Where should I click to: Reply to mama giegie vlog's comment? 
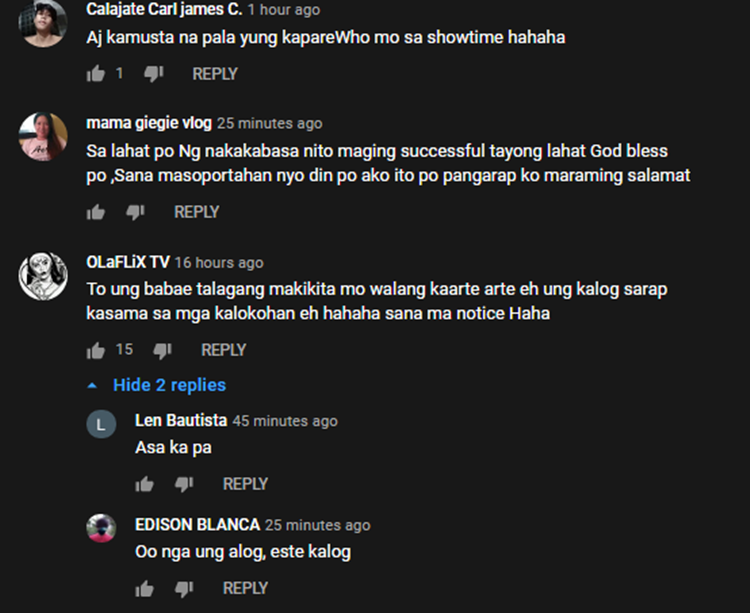[x=197, y=212]
